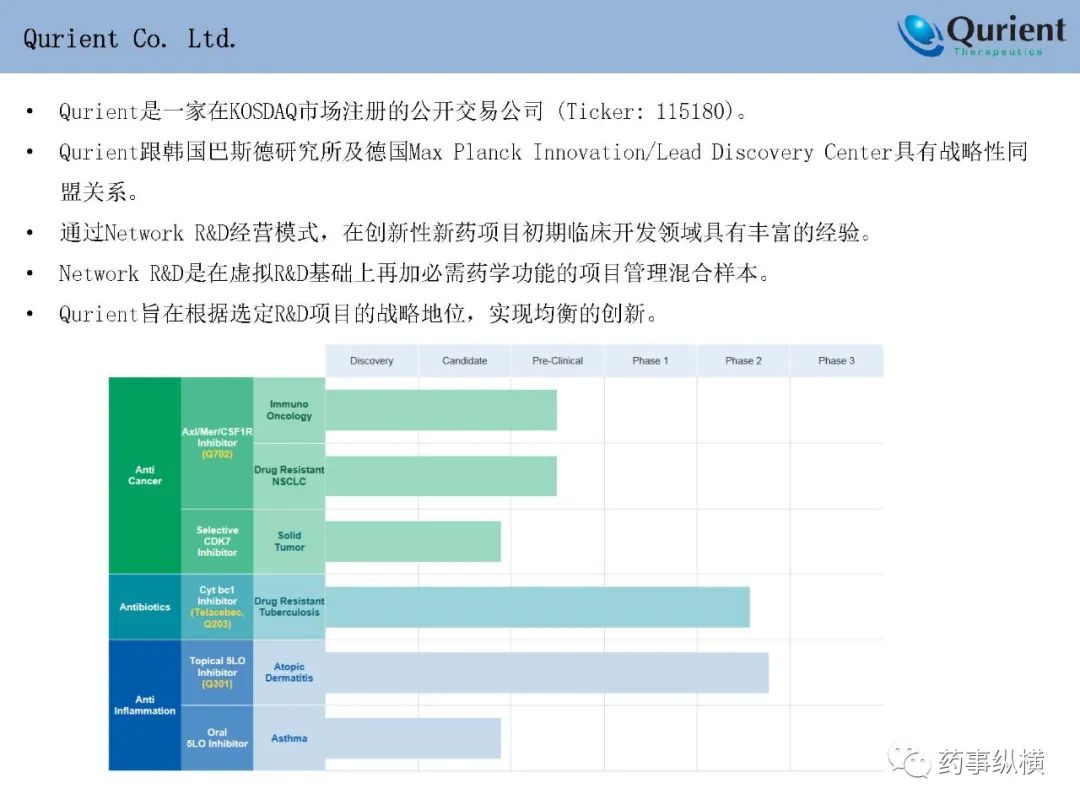Click the Asthma indication cell

(289, 738)
